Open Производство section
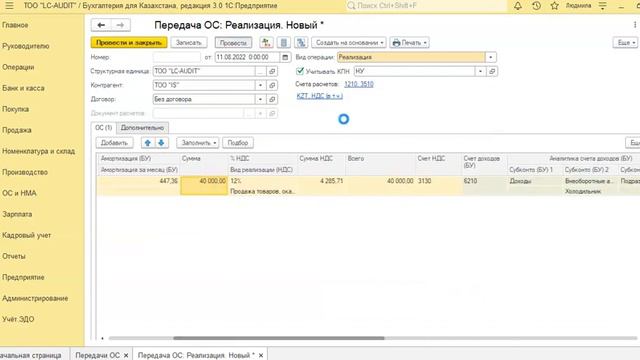640x360 pixels. click(x=25, y=172)
